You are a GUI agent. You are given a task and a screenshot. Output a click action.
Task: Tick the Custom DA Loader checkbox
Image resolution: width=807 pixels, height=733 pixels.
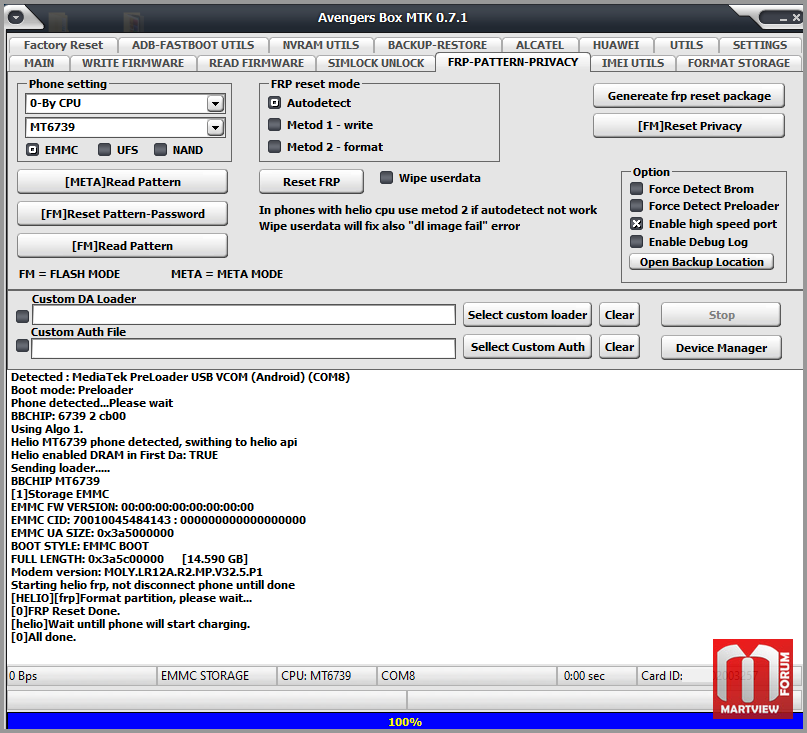pyautogui.click(x=22, y=316)
